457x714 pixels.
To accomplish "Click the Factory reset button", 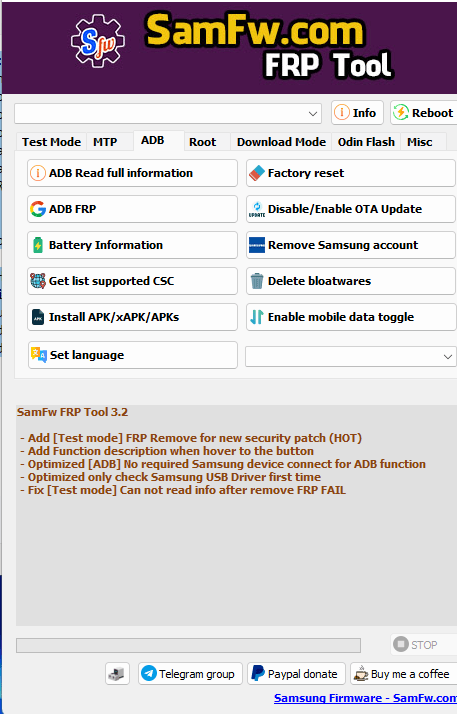I will [351, 173].
